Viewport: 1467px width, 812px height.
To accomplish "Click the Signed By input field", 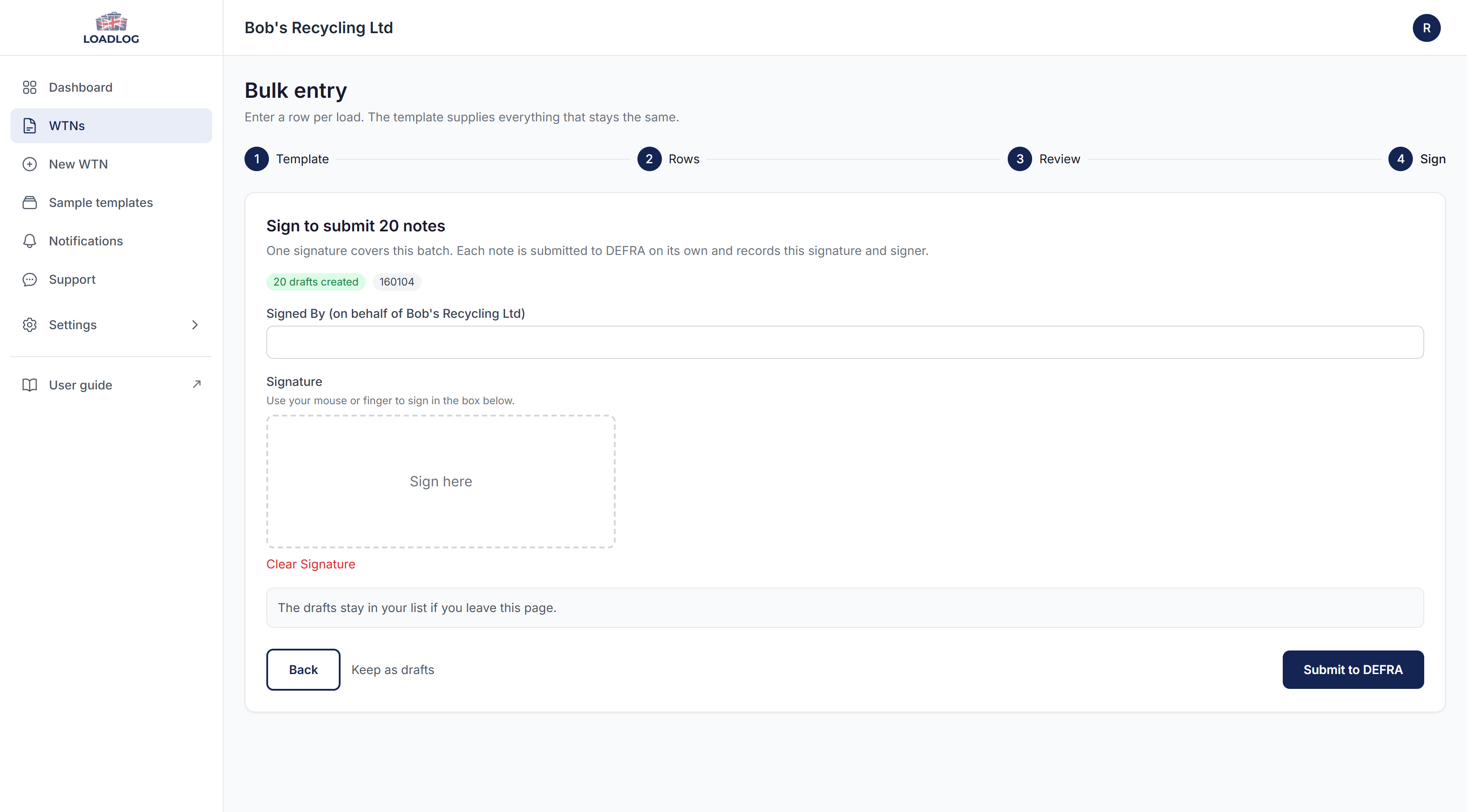I will pyautogui.click(x=845, y=342).
